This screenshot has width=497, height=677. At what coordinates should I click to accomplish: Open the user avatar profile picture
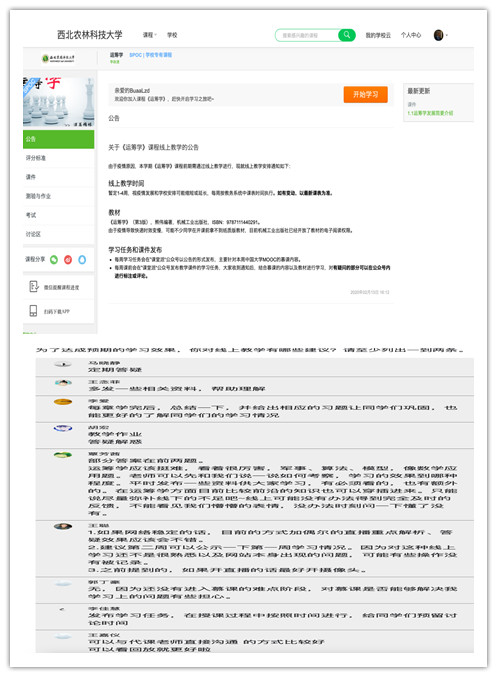(x=438, y=35)
